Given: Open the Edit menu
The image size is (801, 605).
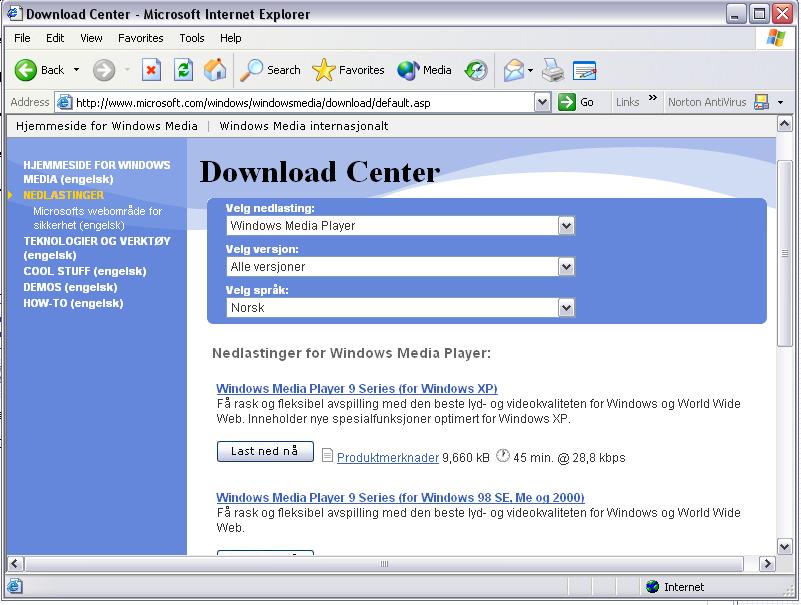Looking at the screenshot, I should click(x=55, y=38).
